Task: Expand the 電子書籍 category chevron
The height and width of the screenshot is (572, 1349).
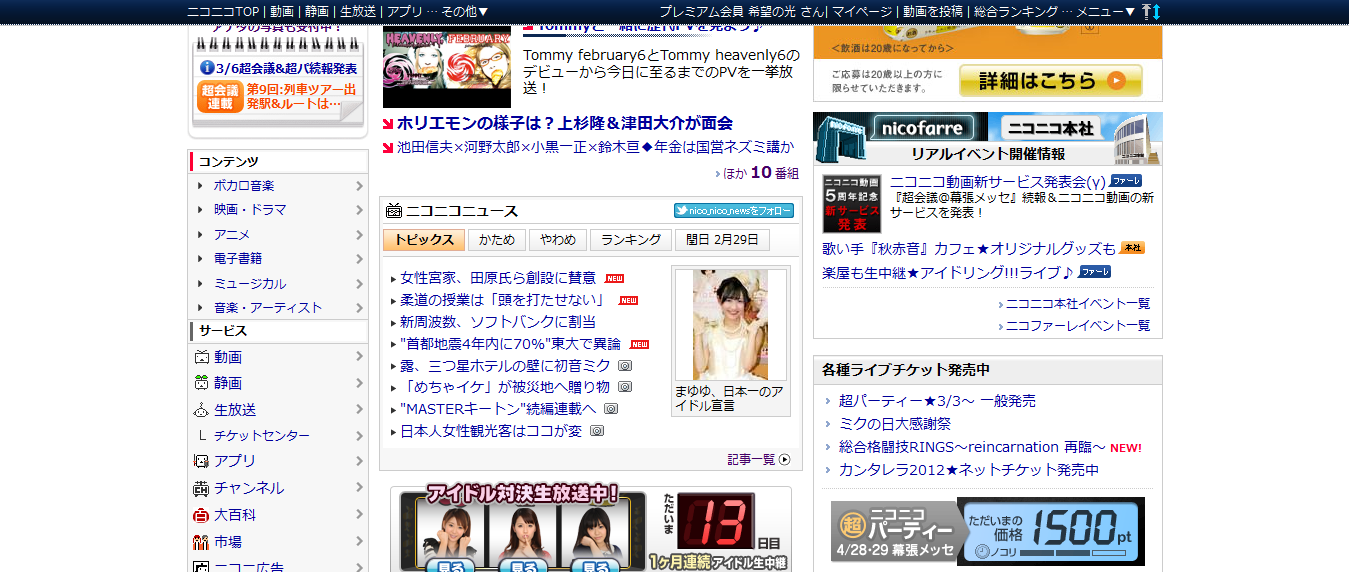Action: pos(359,258)
